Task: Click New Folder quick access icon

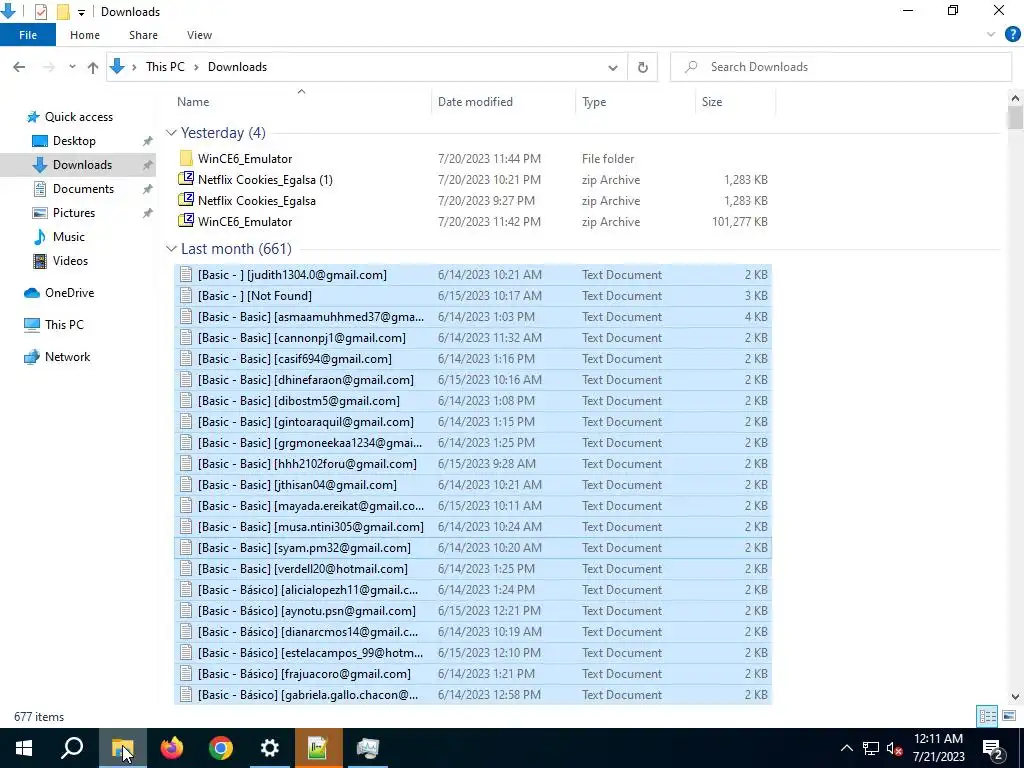Action: tap(63, 12)
